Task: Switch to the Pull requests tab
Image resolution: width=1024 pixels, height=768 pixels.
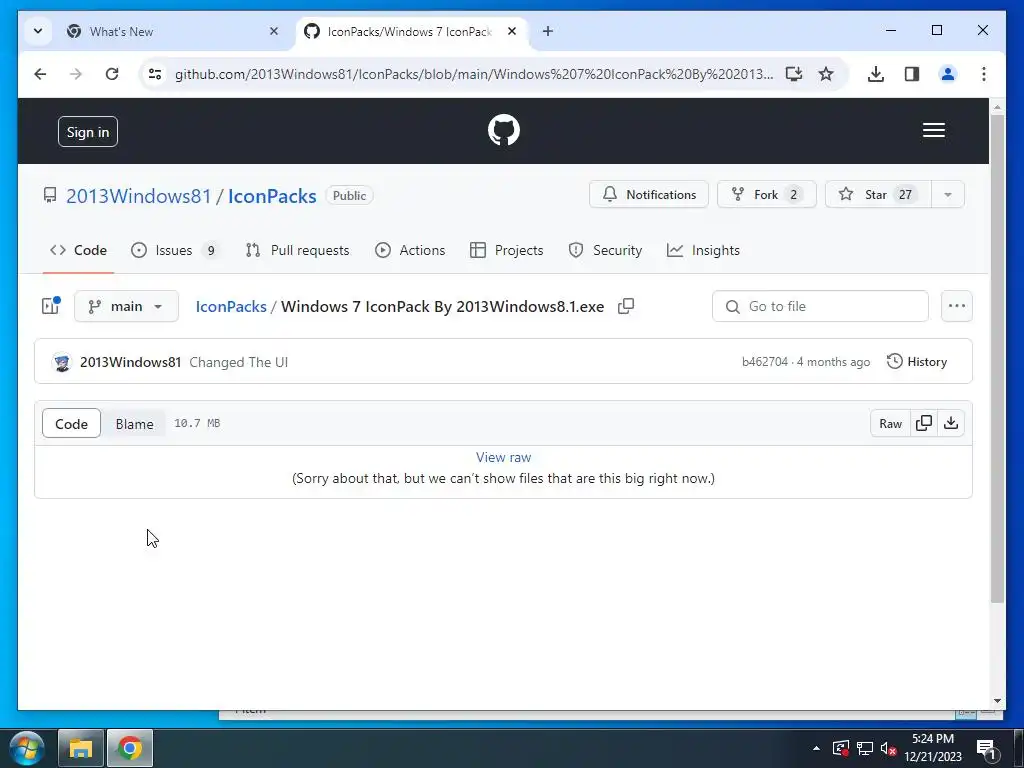Action: tap(297, 250)
